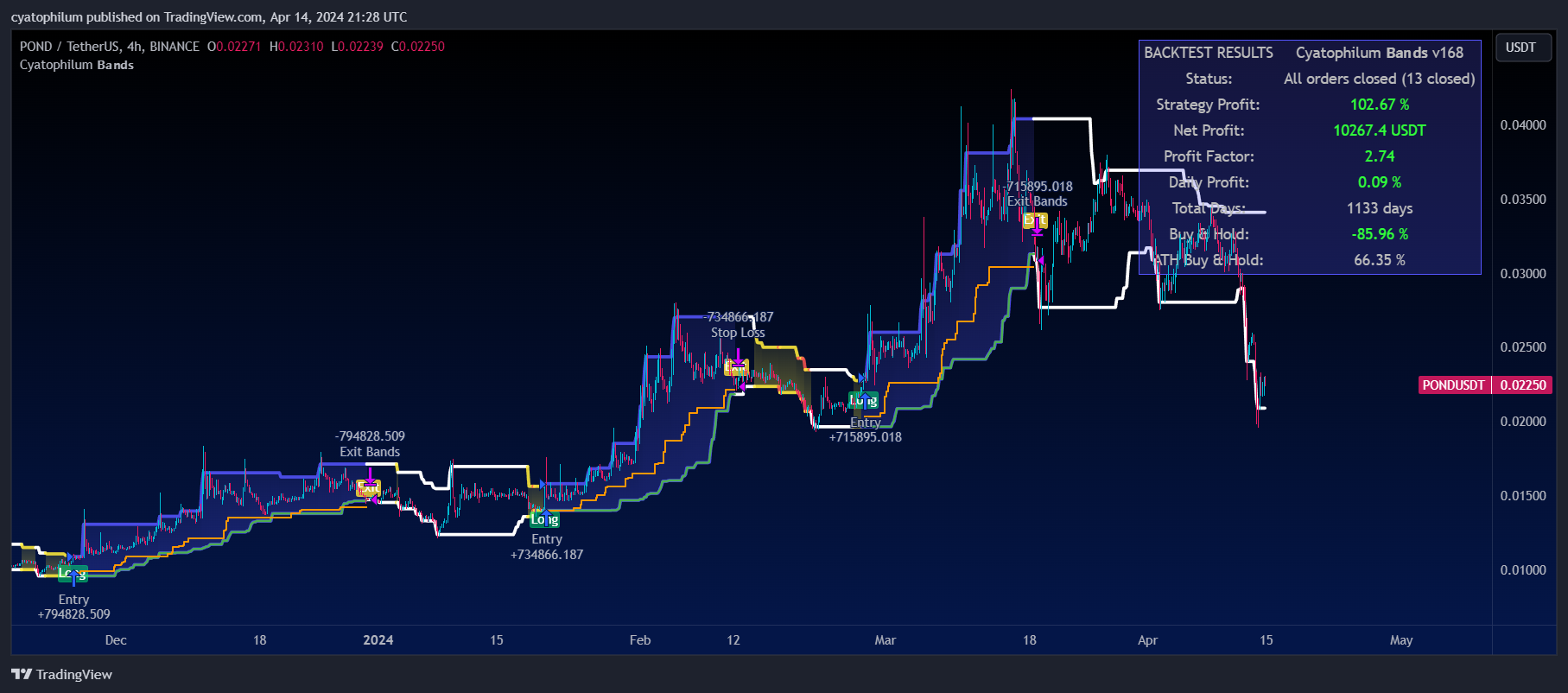Viewport: 1568px width, 693px height.
Task: Click the Dec label on time axis
Action: pos(116,640)
